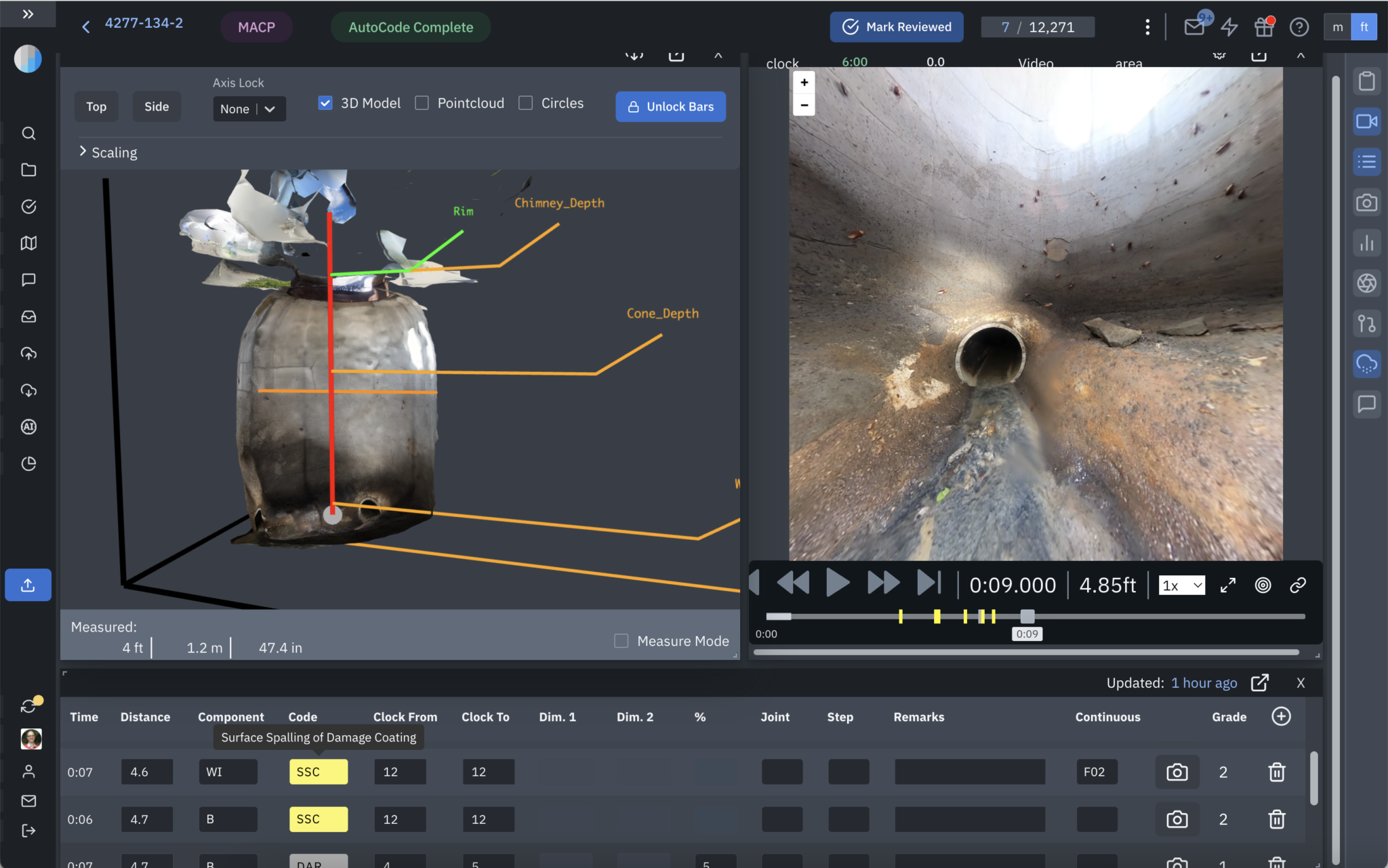Image resolution: width=1388 pixels, height=868 pixels.
Task: Click the camera icon in SSC WI row
Action: [1177, 772]
